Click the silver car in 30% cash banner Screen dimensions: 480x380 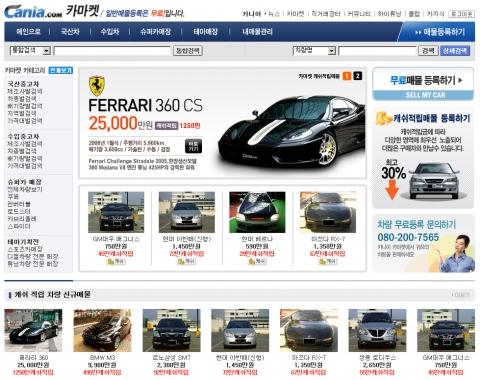tap(433, 181)
